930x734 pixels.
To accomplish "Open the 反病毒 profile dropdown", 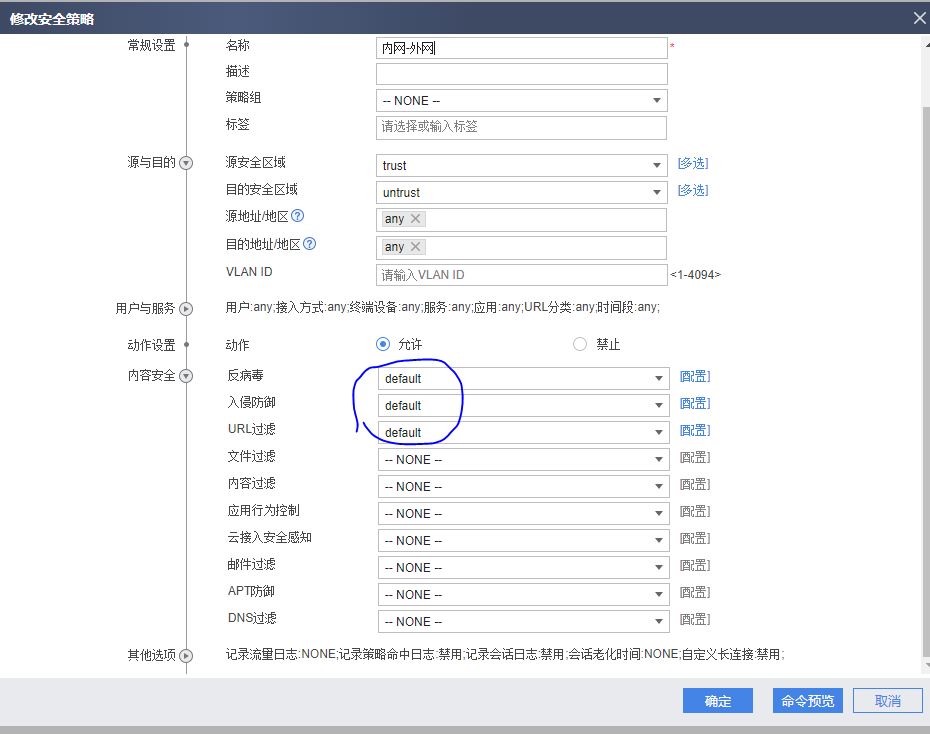I will [522, 379].
